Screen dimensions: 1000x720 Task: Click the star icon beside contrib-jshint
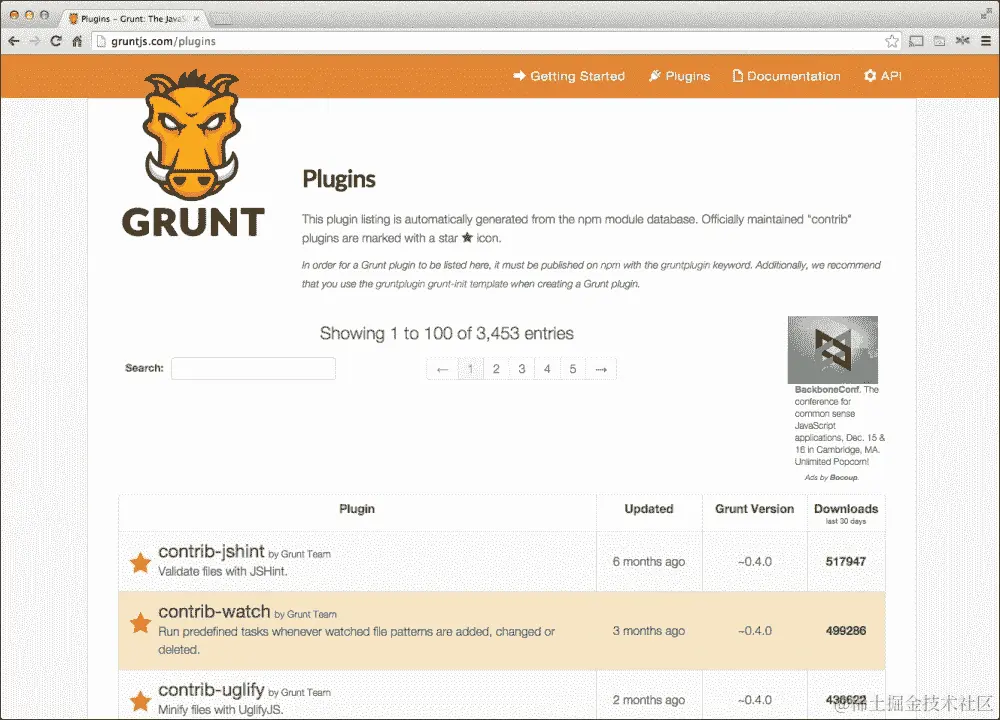140,562
